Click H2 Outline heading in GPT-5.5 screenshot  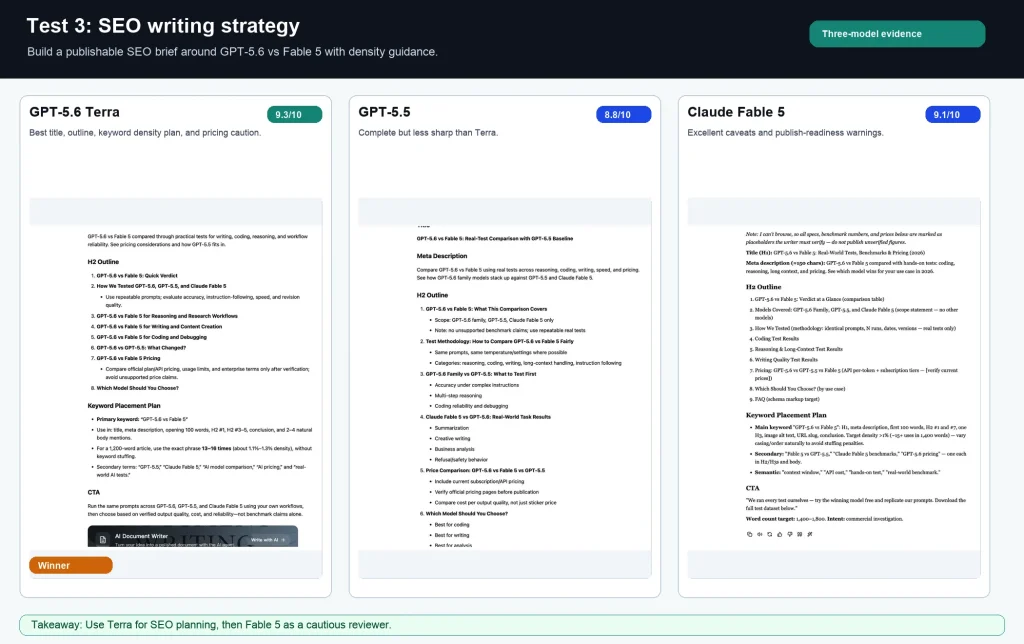tap(432, 295)
